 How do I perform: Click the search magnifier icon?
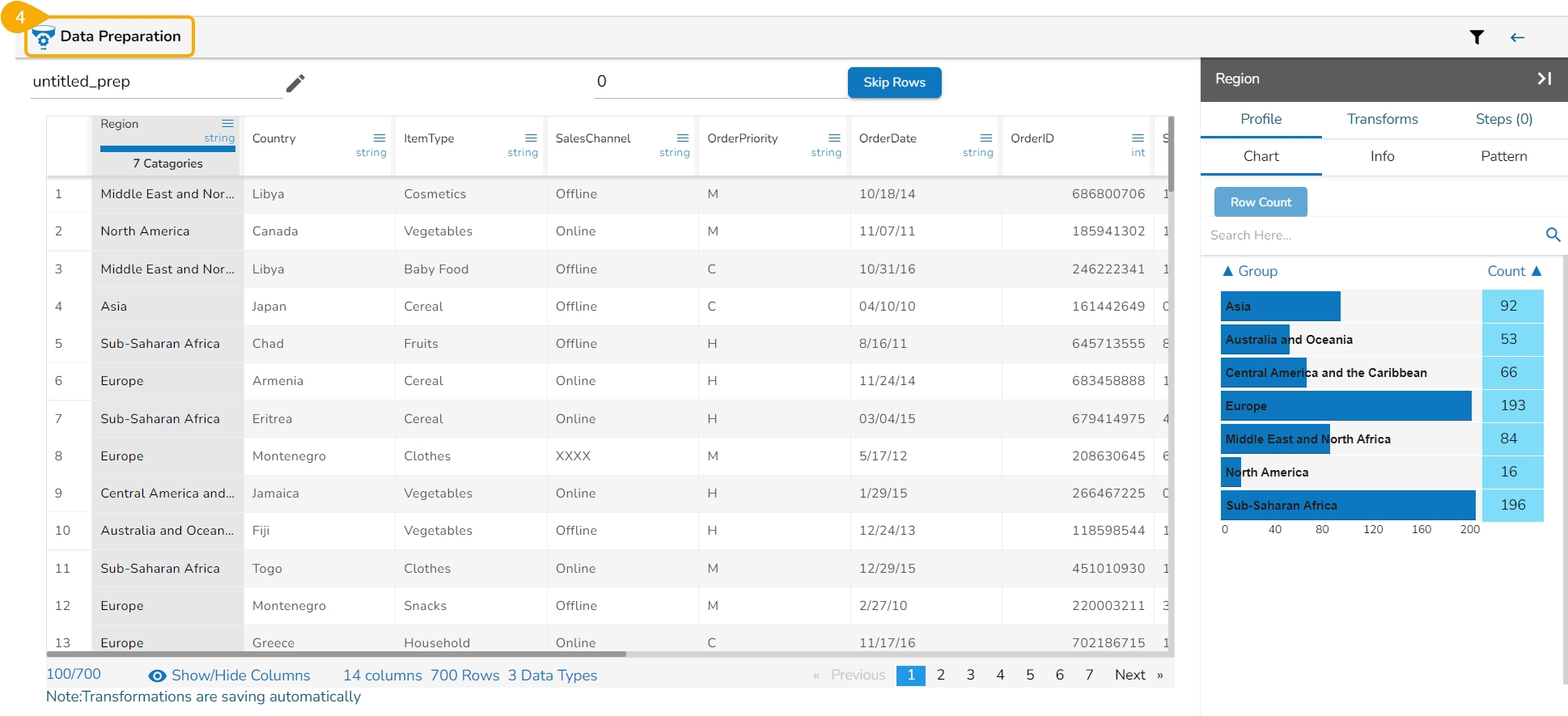point(1552,235)
